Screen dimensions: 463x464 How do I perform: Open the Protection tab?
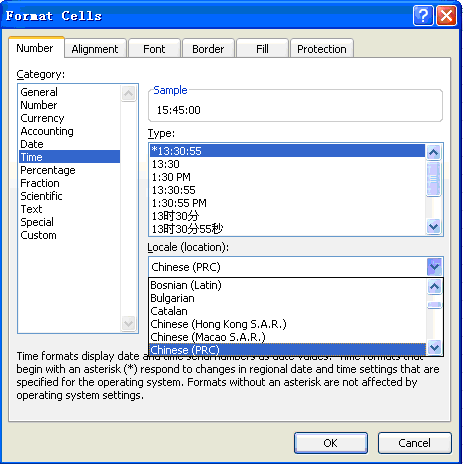pyautogui.click(x=322, y=49)
